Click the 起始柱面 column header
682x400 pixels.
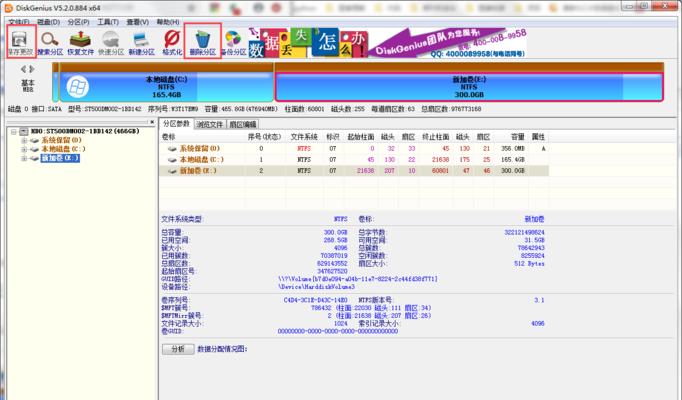361,137
